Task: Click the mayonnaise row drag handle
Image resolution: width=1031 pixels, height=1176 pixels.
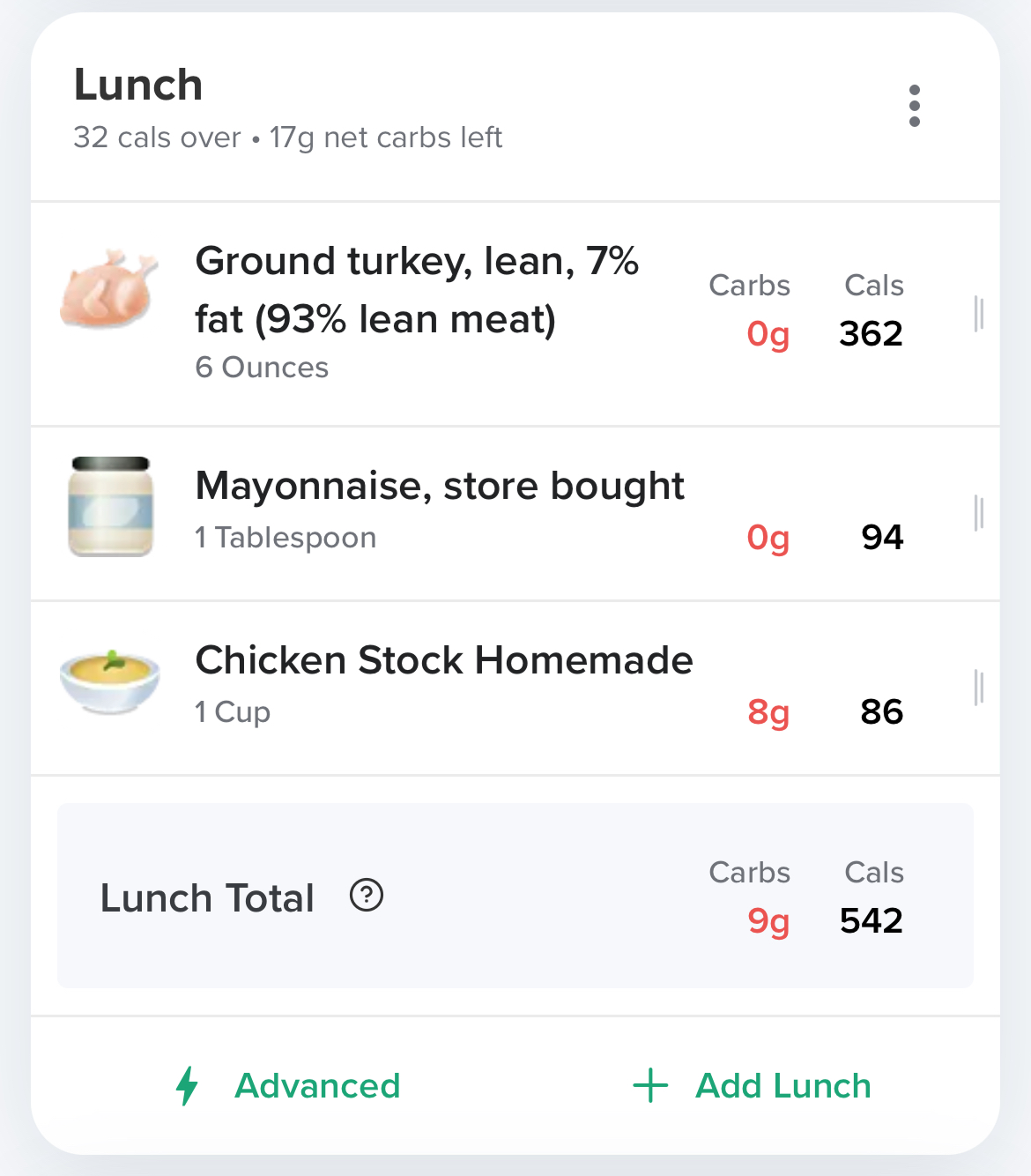Action: coord(978,513)
